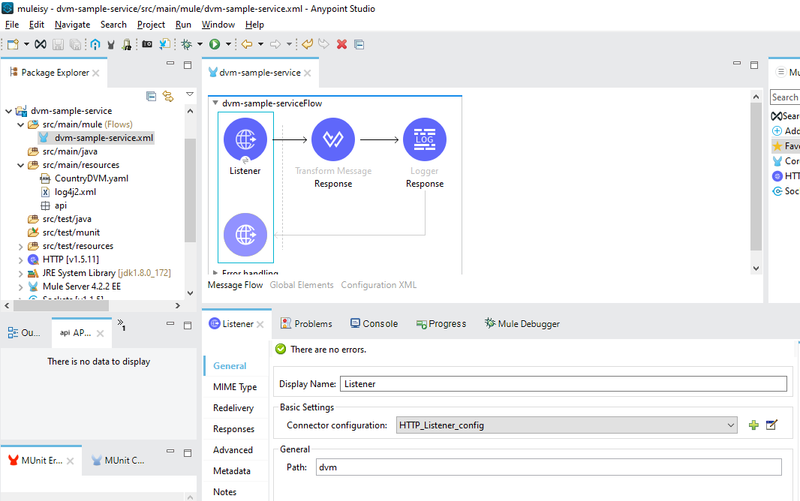Click into the Path input field

click(548, 467)
